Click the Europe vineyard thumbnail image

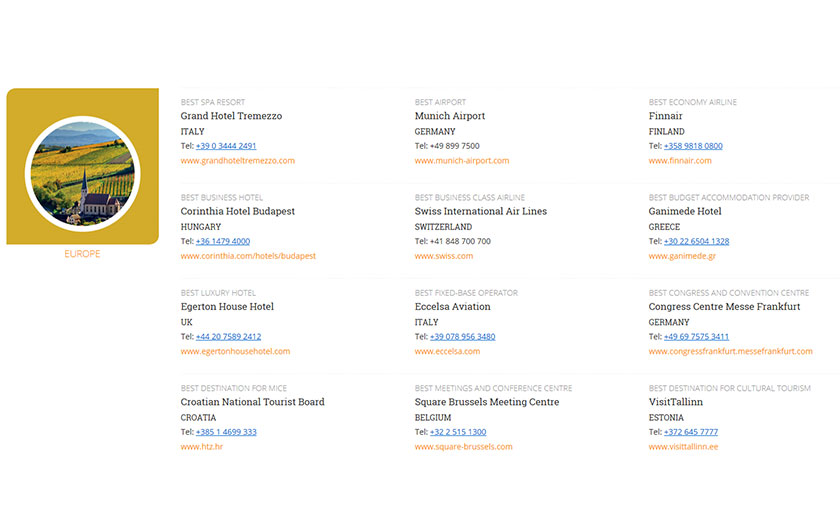point(82,174)
